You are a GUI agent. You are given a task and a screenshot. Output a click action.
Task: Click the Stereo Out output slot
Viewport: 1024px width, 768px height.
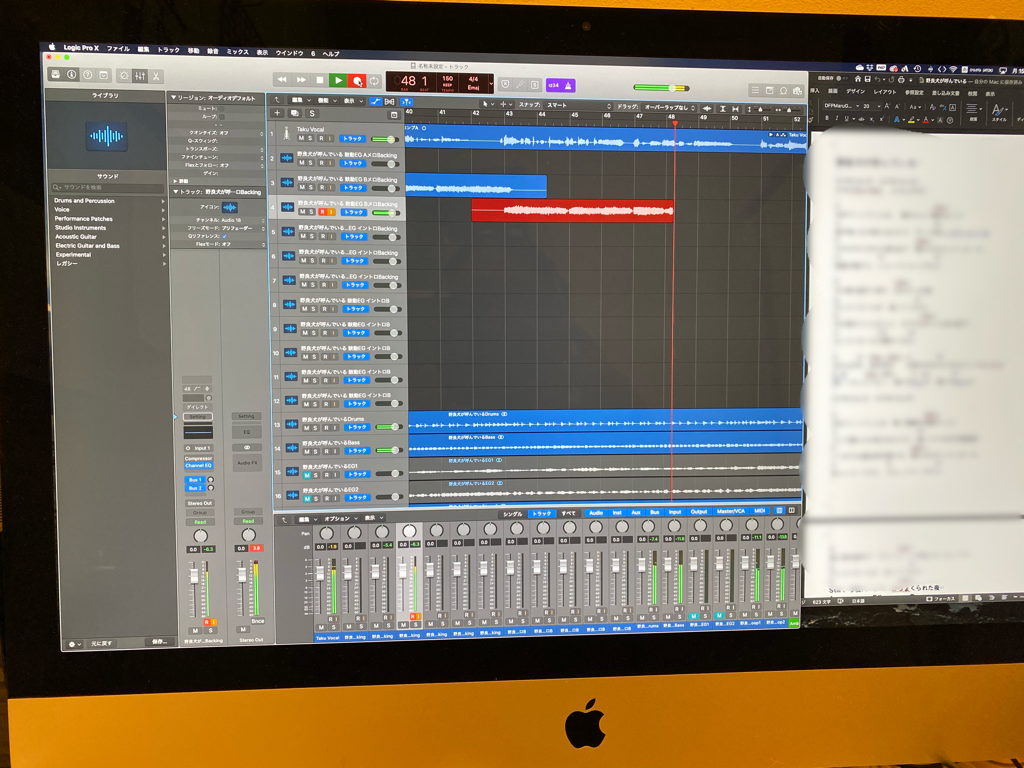tap(199, 504)
